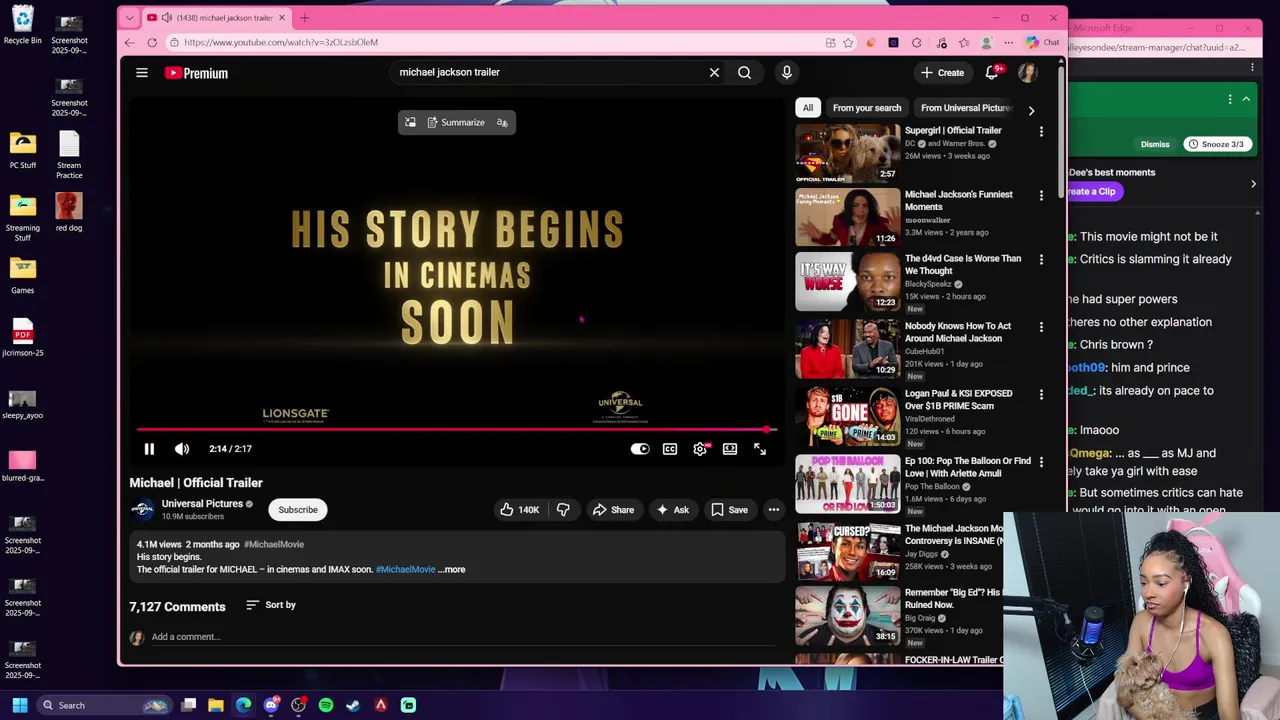This screenshot has height=720, width=1280.
Task: Open the Share dialog for video
Action: pos(613,510)
